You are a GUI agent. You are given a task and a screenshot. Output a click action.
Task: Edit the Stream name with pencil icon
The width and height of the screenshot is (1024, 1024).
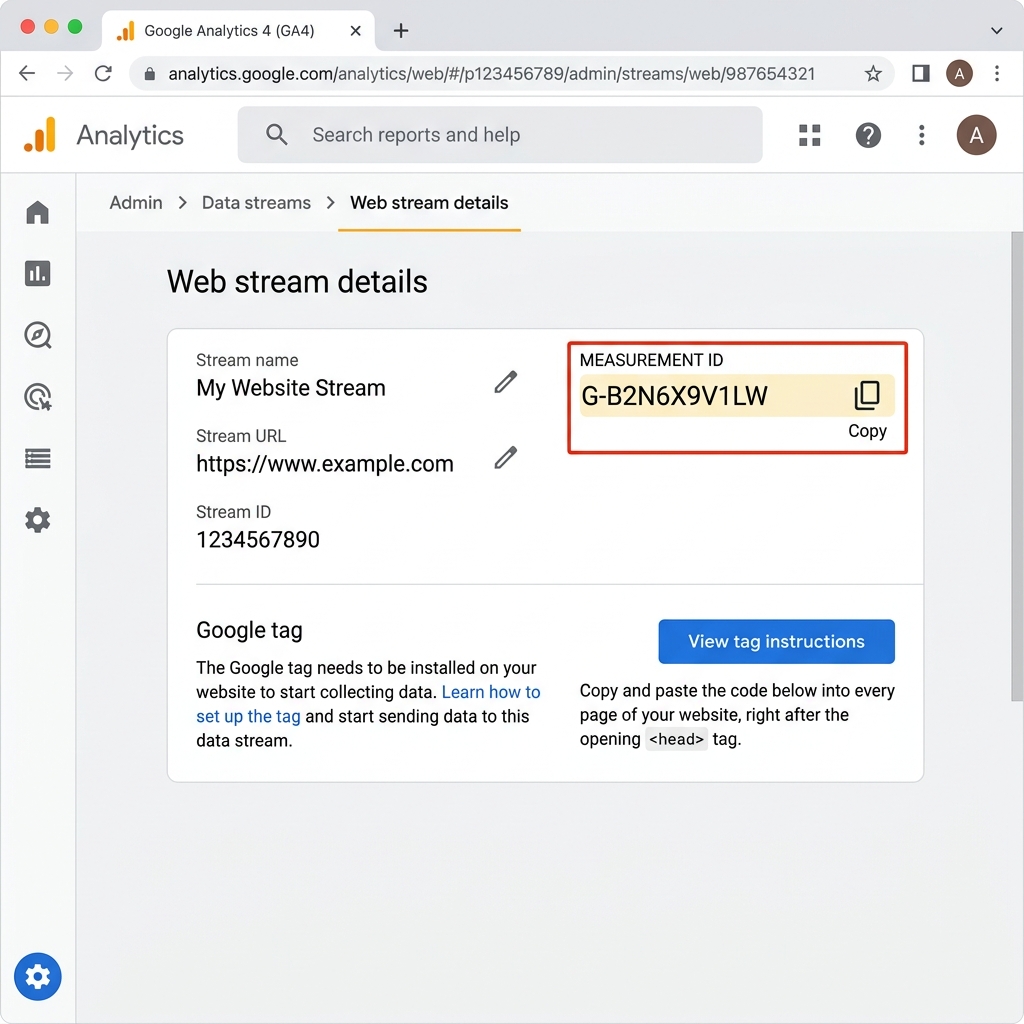click(x=505, y=382)
